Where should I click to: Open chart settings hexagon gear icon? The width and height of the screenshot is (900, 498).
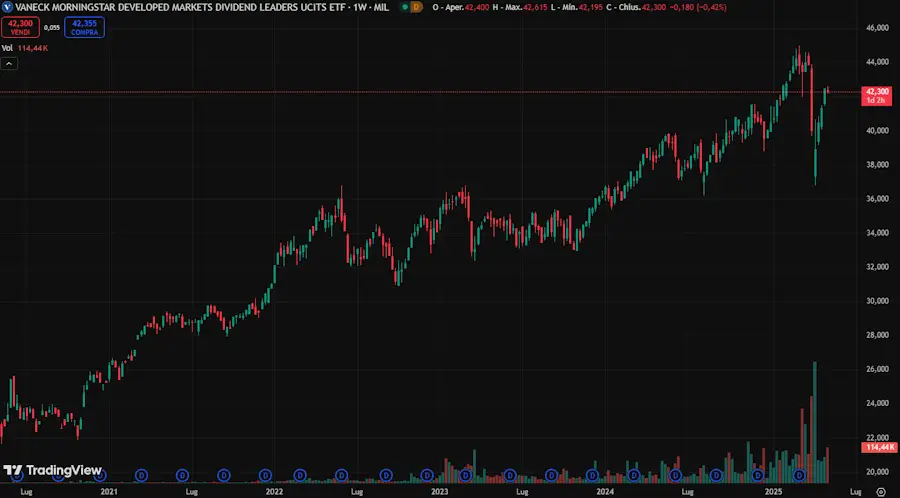(x=880, y=492)
